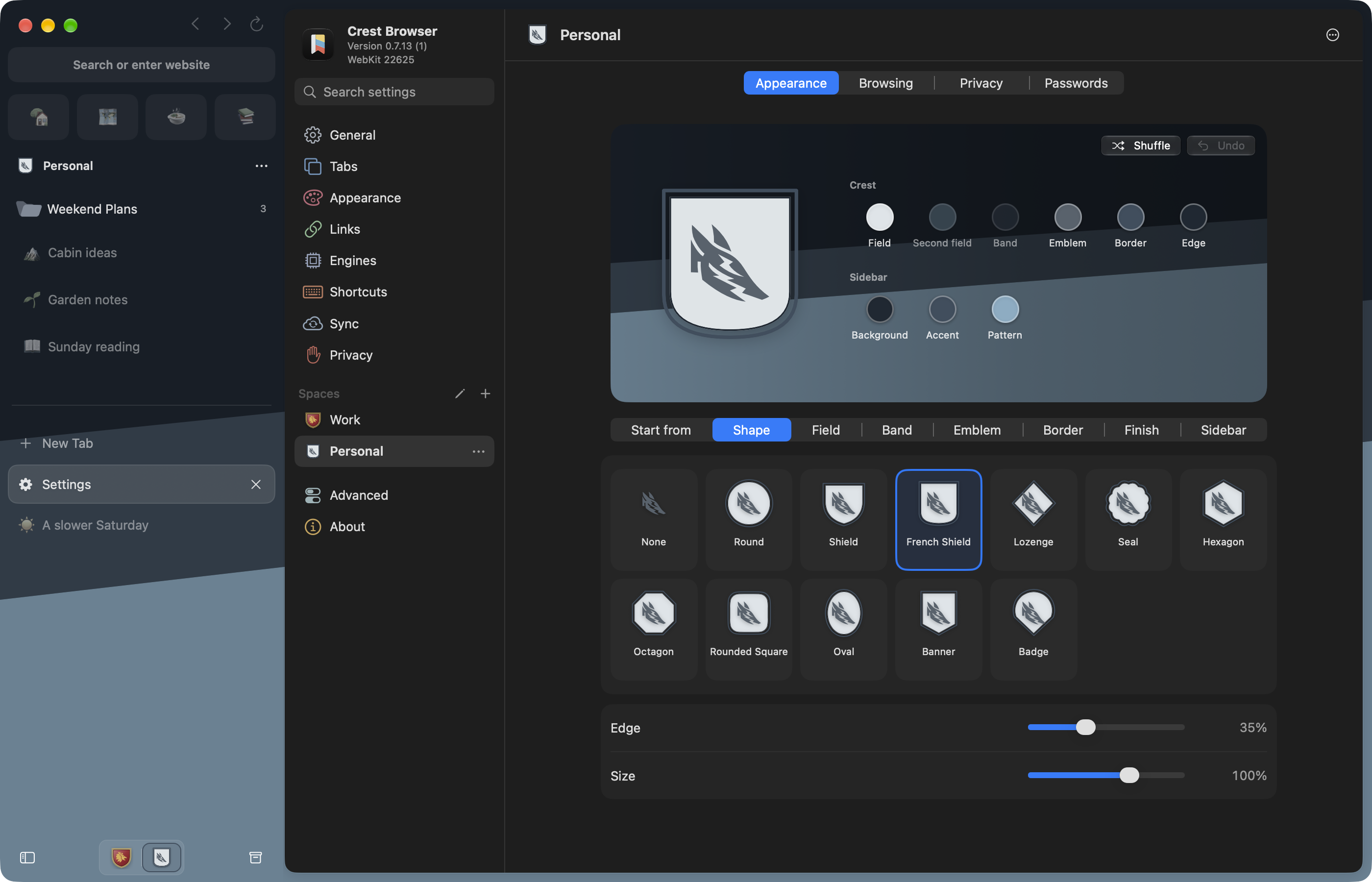Focus the Search settings field
This screenshot has width=1372, height=882.
click(394, 92)
